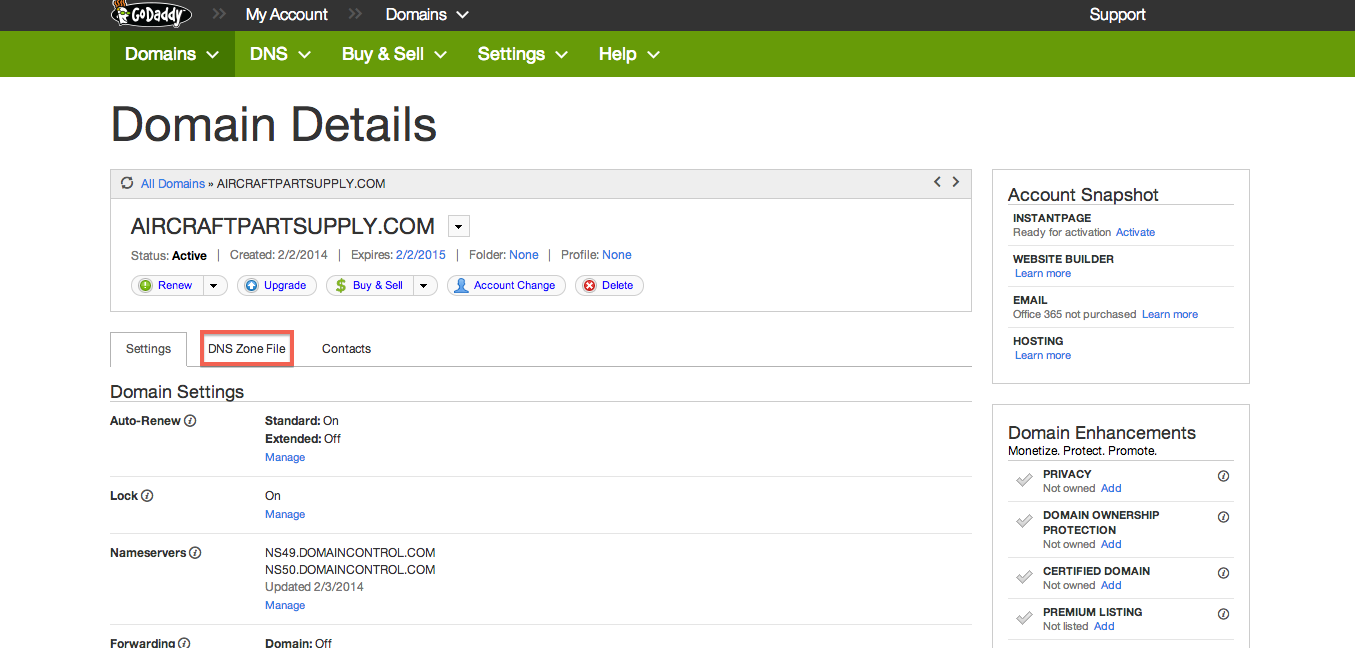Open My Account in top bar
This screenshot has width=1355, height=648.
287,14
